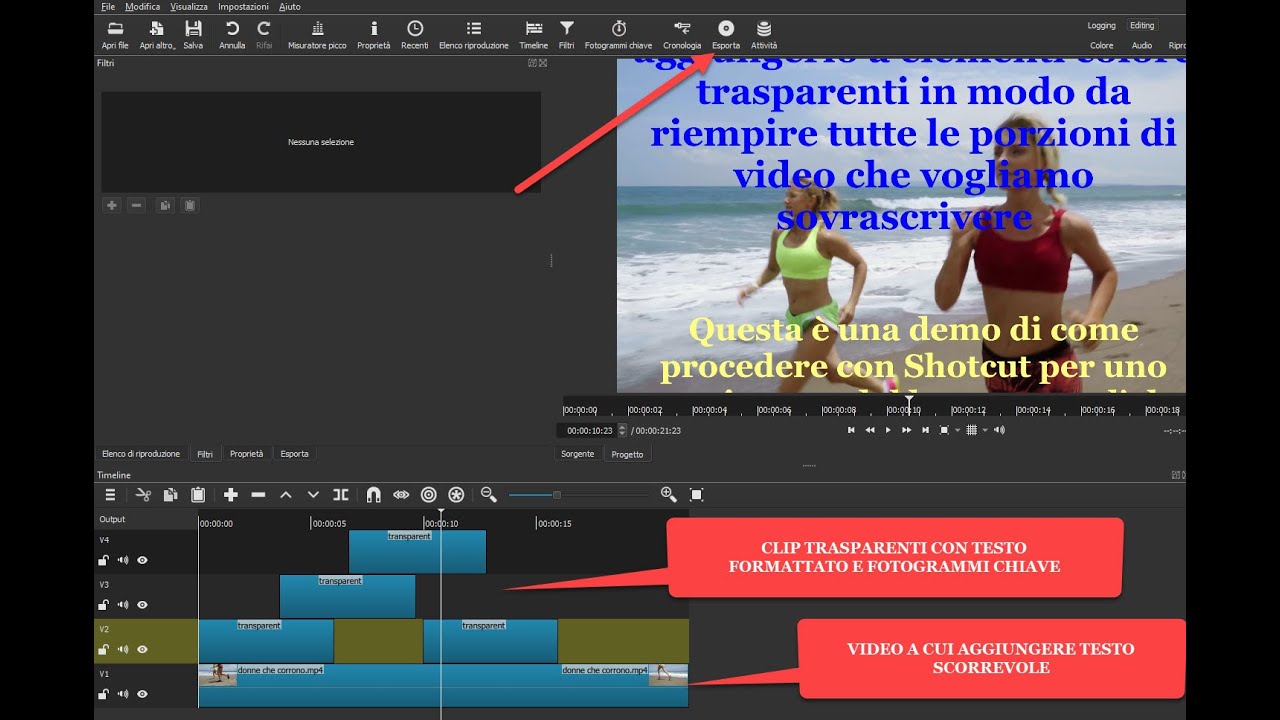Screen dimensions: 1280x720
Task: Hide the V1 track
Action: (x=142, y=694)
